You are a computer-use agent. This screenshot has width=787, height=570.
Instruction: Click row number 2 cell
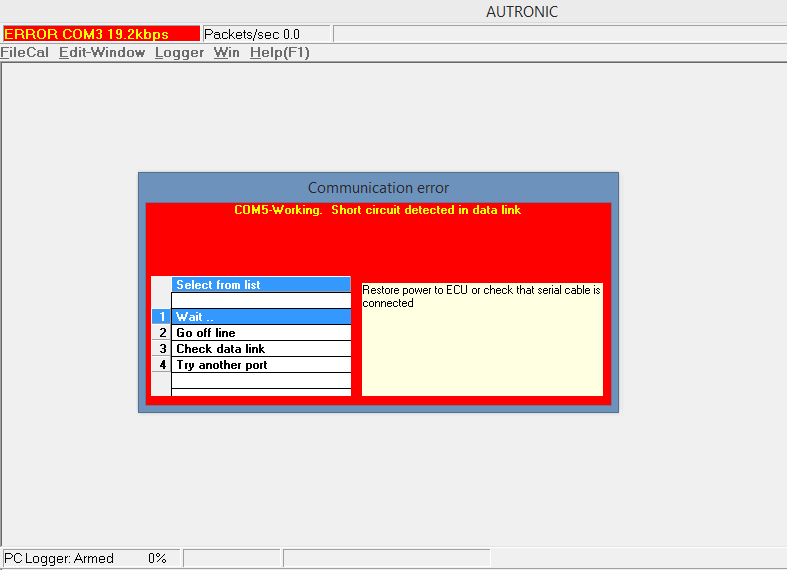pyautogui.click(x=162, y=333)
